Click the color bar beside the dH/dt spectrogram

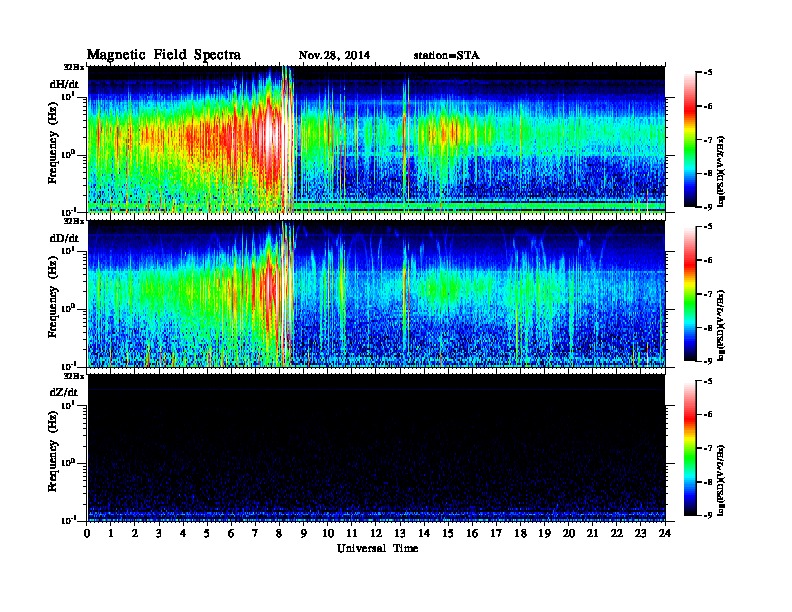pyautogui.click(x=689, y=140)
